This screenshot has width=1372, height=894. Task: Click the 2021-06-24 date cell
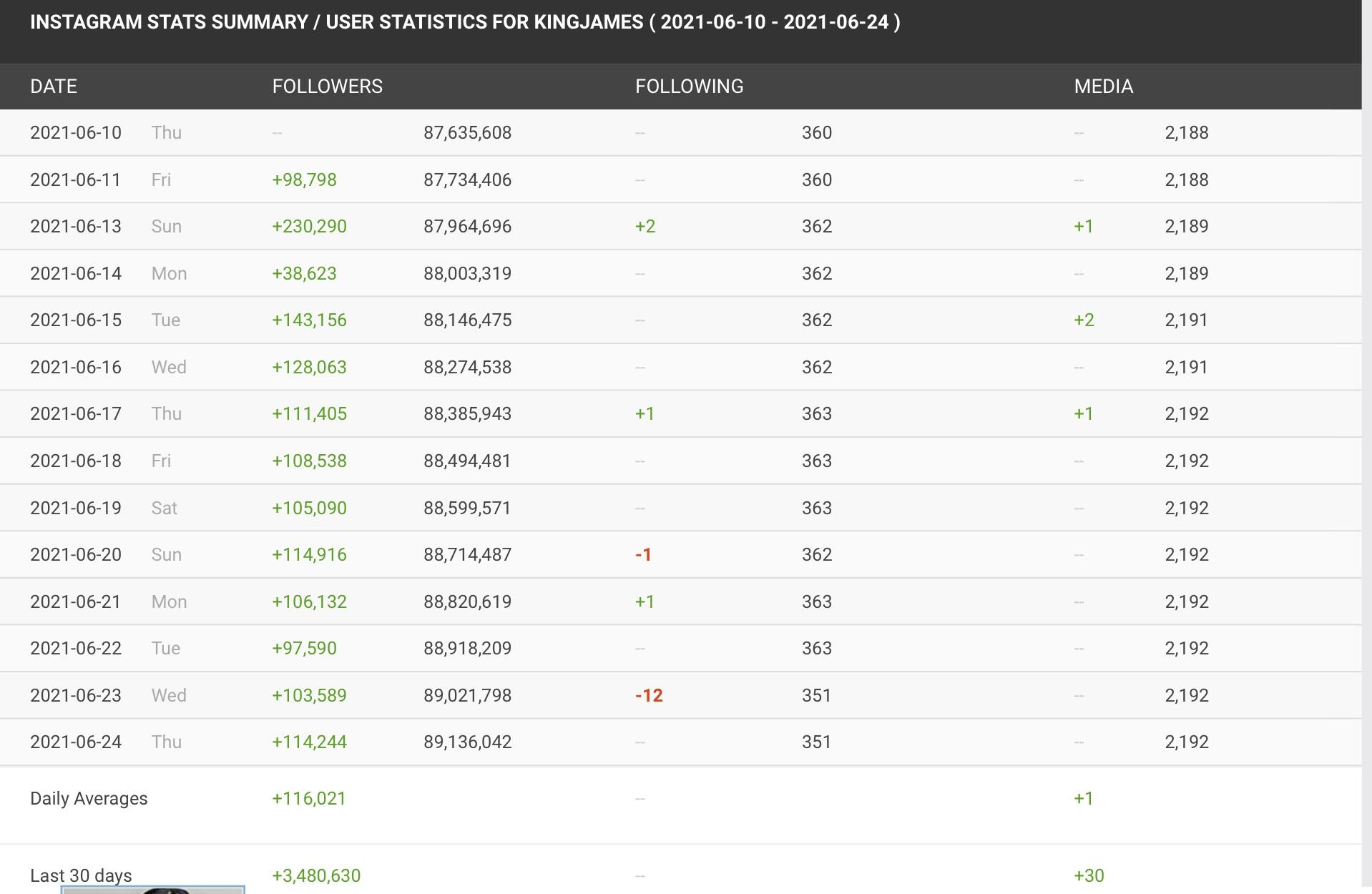76,742
